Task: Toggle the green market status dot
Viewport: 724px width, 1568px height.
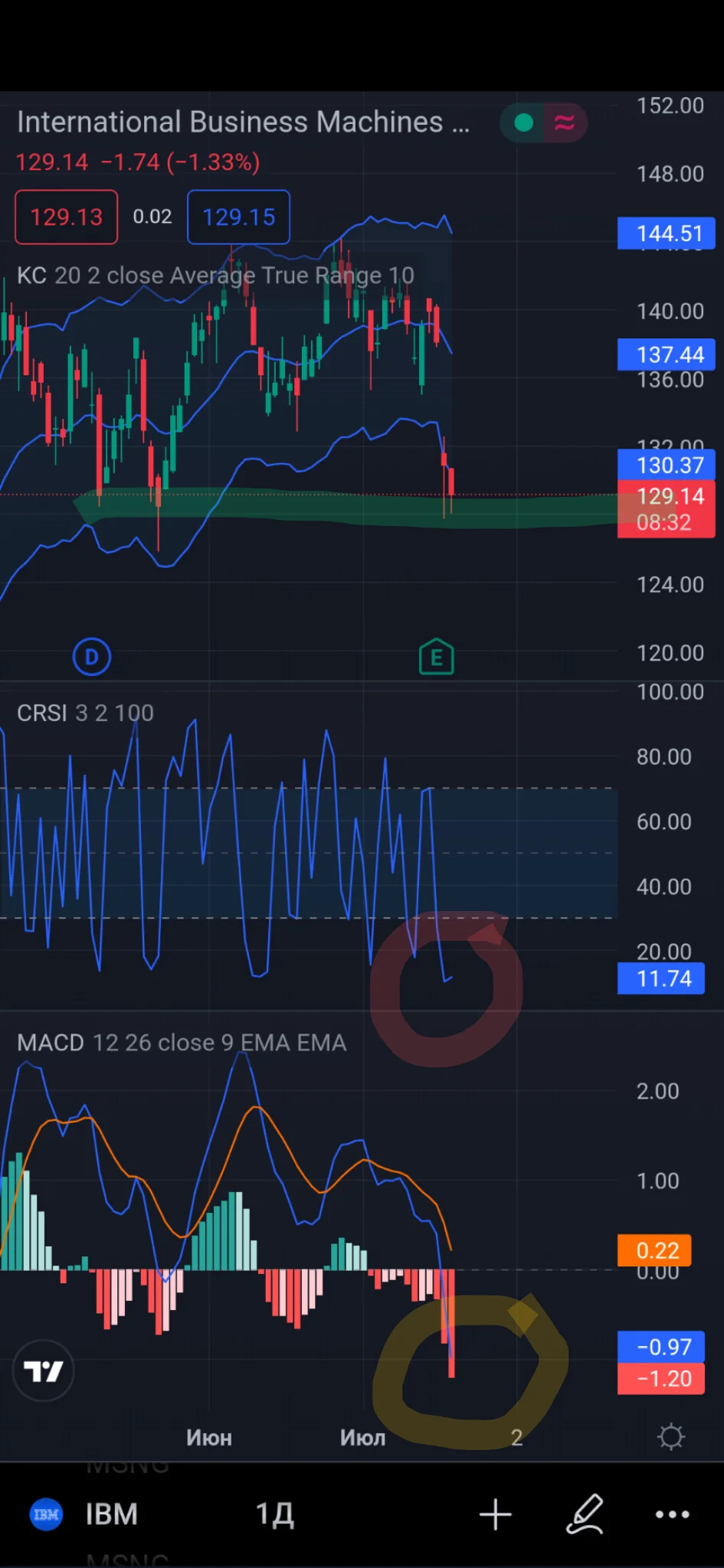Action: pyautogui.click(x=524, y=122)
